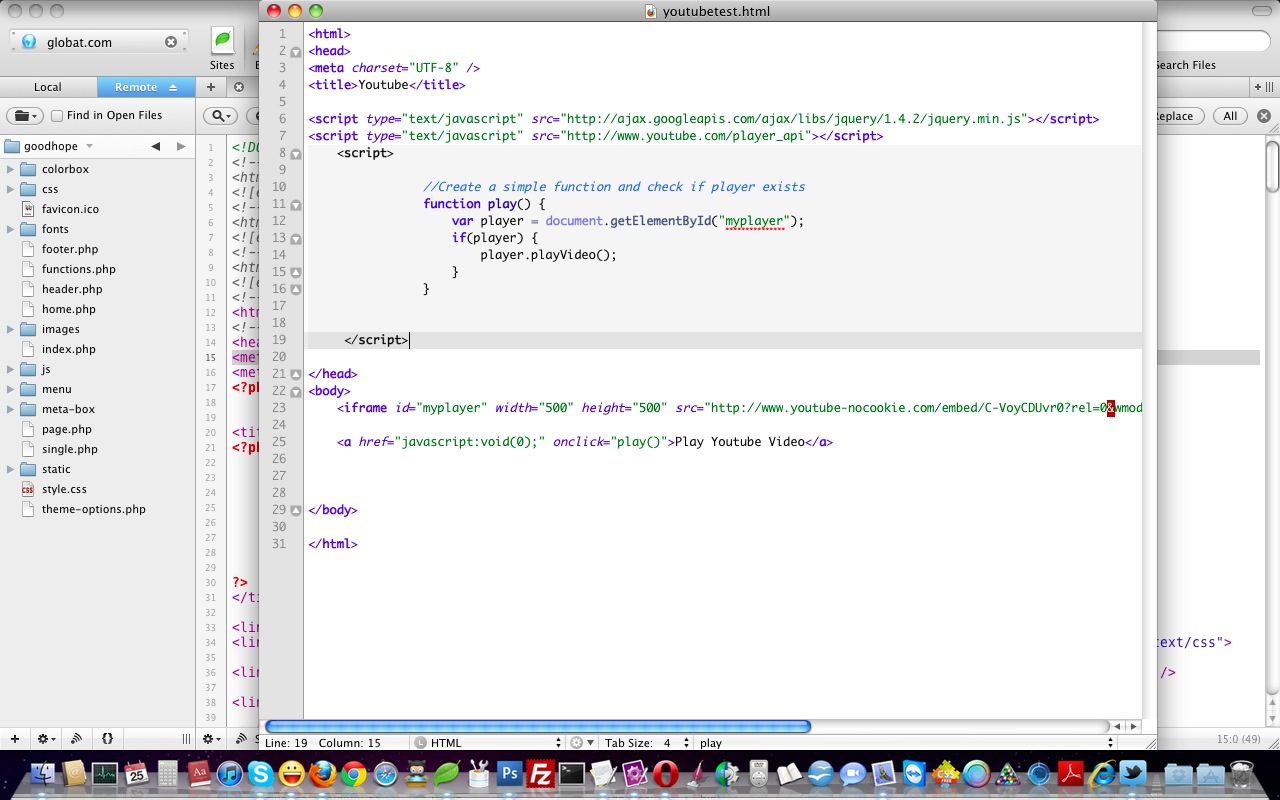Add a new tab with the plus button
This screenshot has height=800, width=1280.
click(211, 87)
